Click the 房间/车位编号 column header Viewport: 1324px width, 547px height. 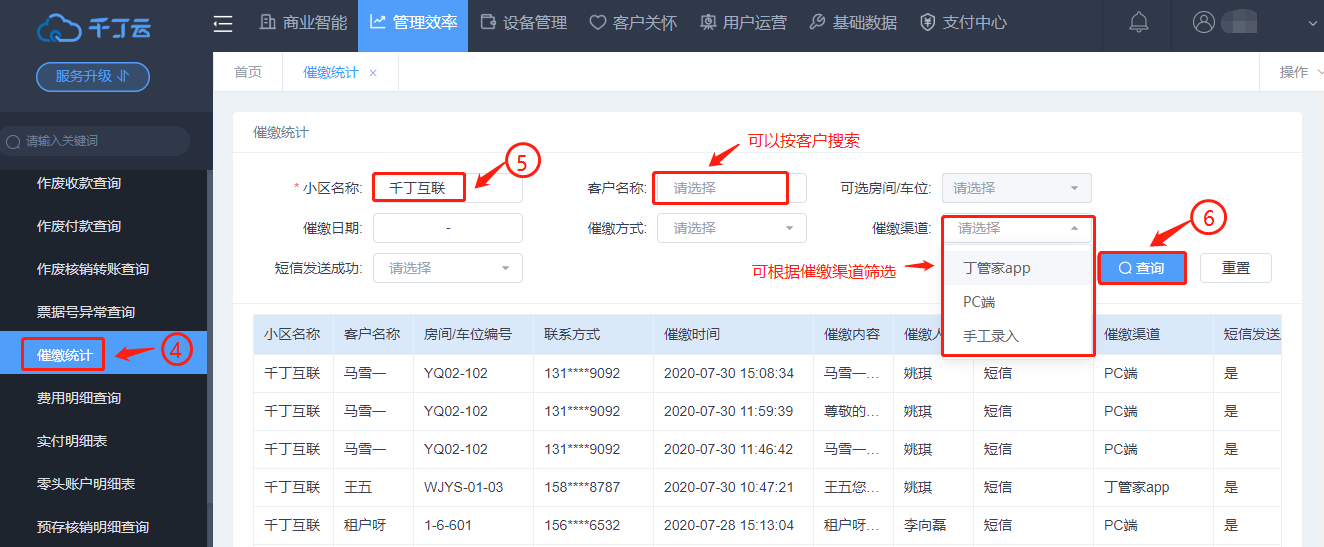pos(472,334)
